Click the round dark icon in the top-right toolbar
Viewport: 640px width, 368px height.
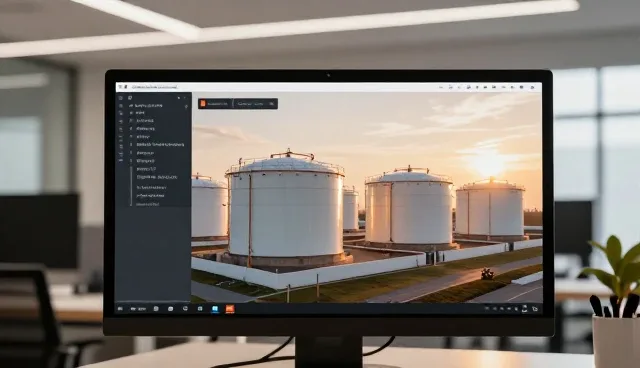pos(521,87)
